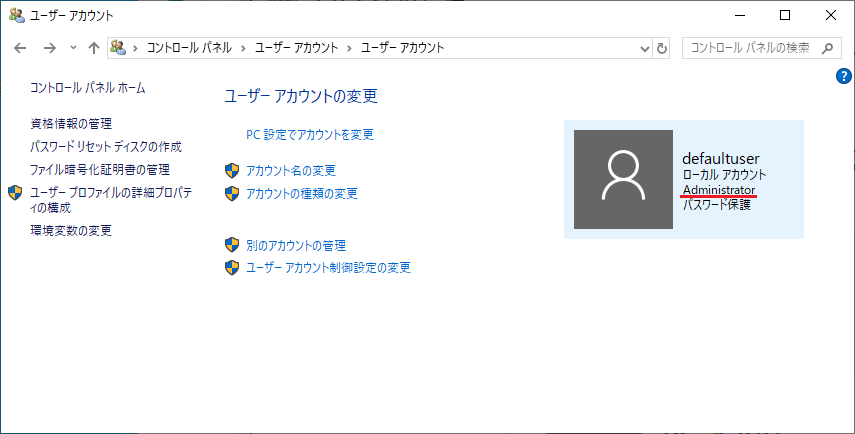Open PC 設定でアカウントを変更

pyautogui.click(x=310, y=135)
